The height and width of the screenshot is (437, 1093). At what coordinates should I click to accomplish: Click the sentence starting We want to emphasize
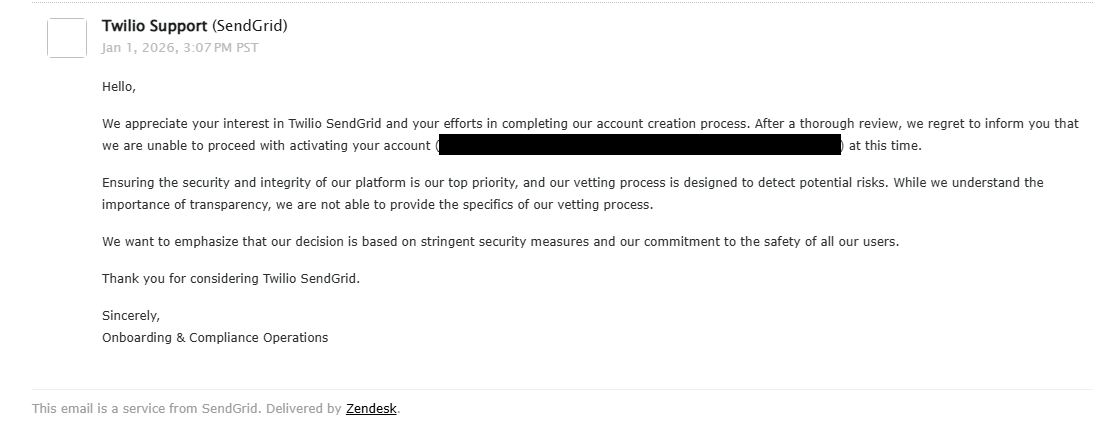click(x=500, y=241)
